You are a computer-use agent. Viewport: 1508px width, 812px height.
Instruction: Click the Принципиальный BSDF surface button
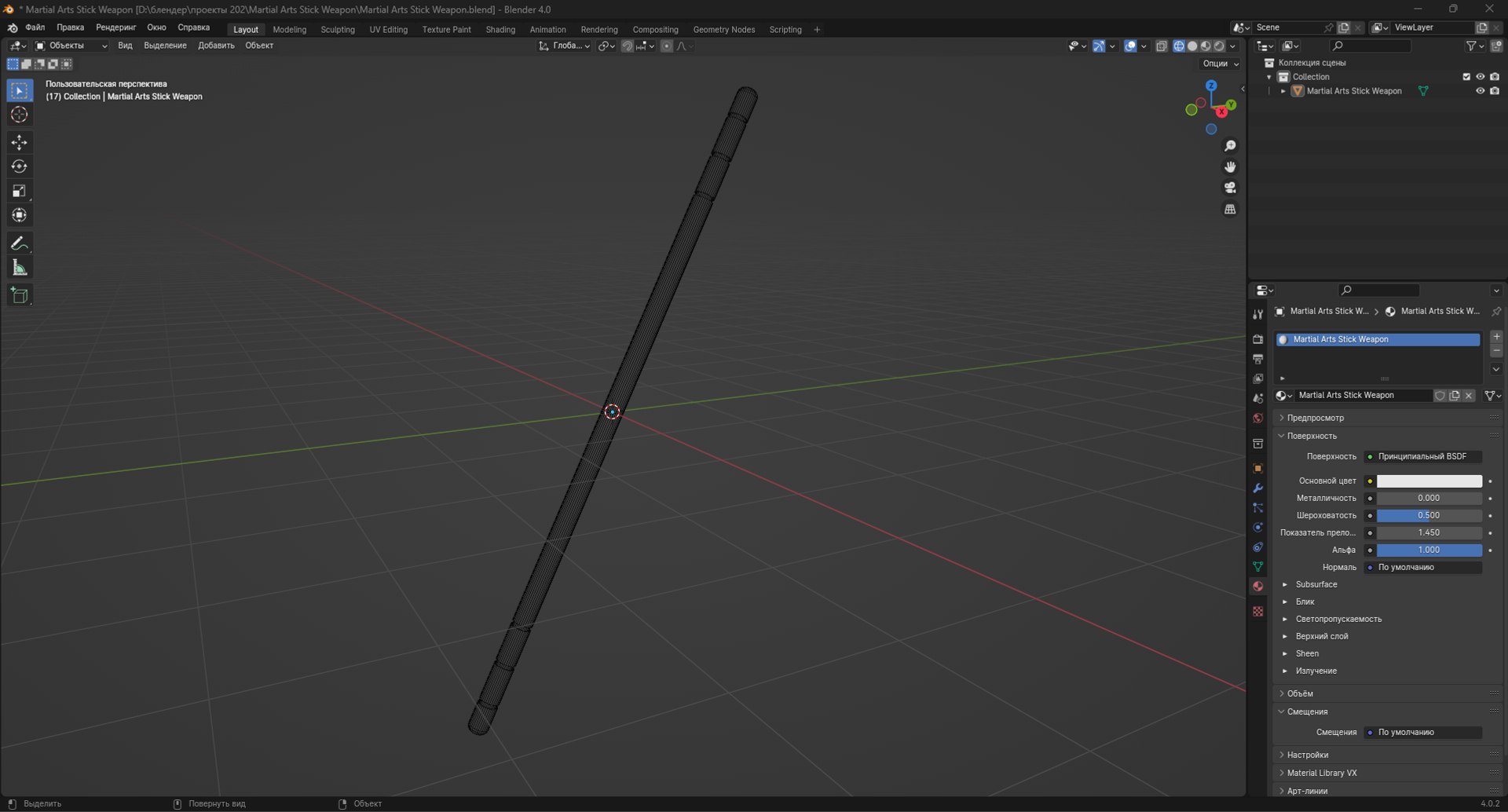1422,456
